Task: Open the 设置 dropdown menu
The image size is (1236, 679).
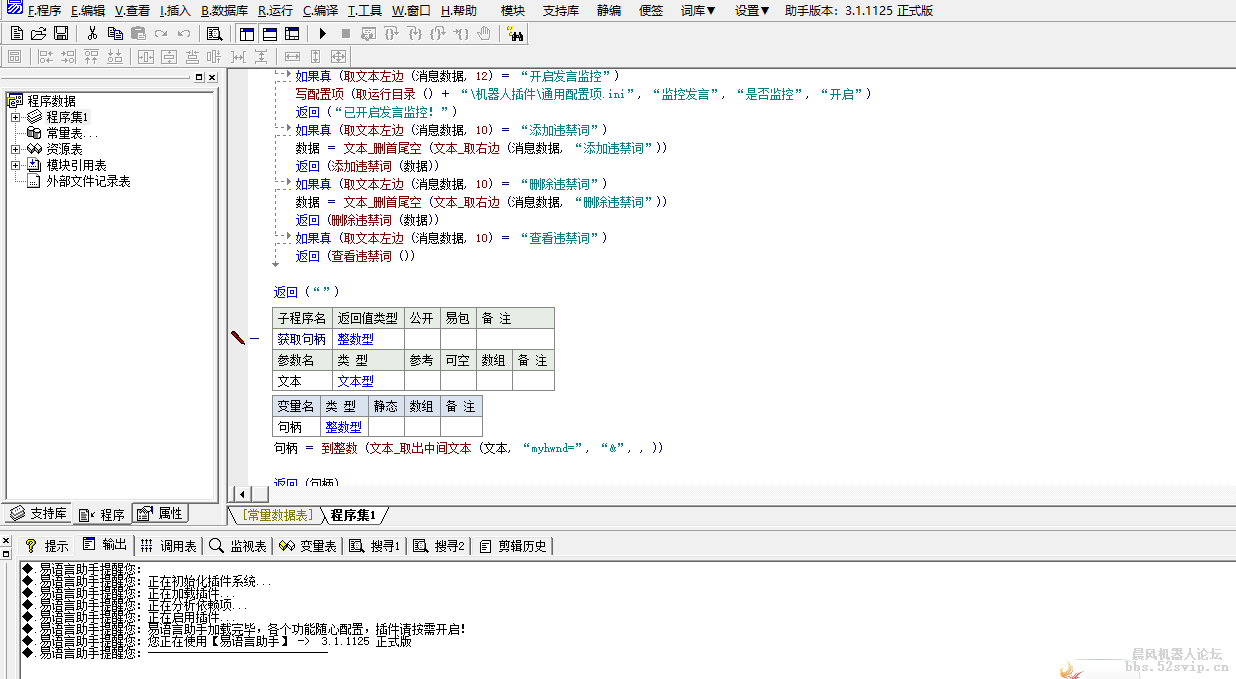Action: pos(751,11)
